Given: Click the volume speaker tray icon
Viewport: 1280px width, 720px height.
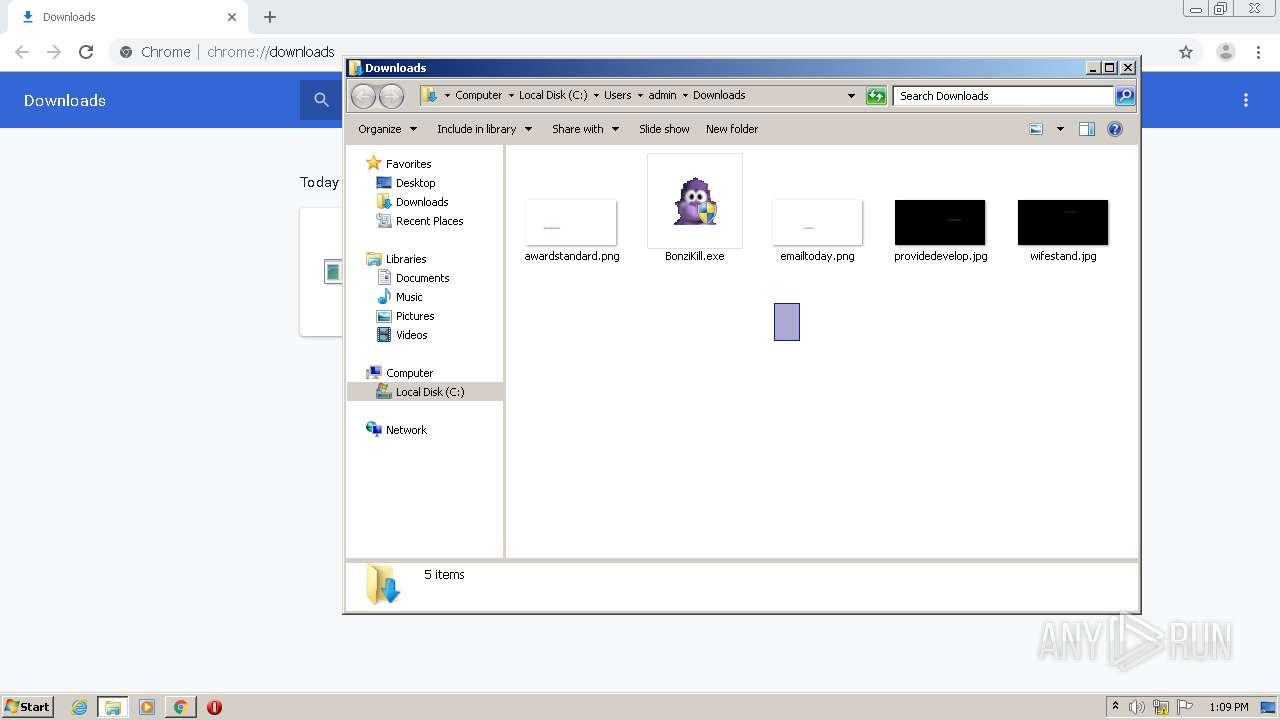Looking at the screenshot, I should pyautogui.click(x=1137, y=707).
